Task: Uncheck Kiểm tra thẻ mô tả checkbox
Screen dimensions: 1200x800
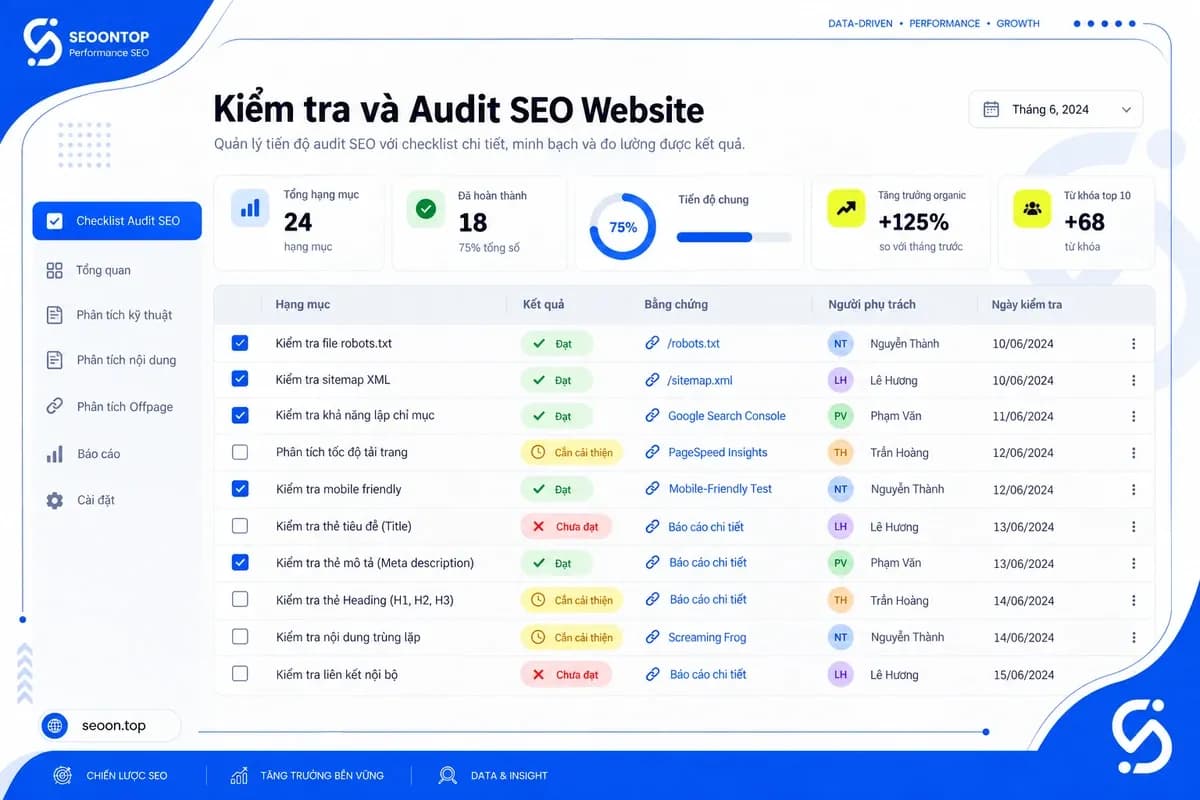Action: pyautogui.click(x=240, y=563)
